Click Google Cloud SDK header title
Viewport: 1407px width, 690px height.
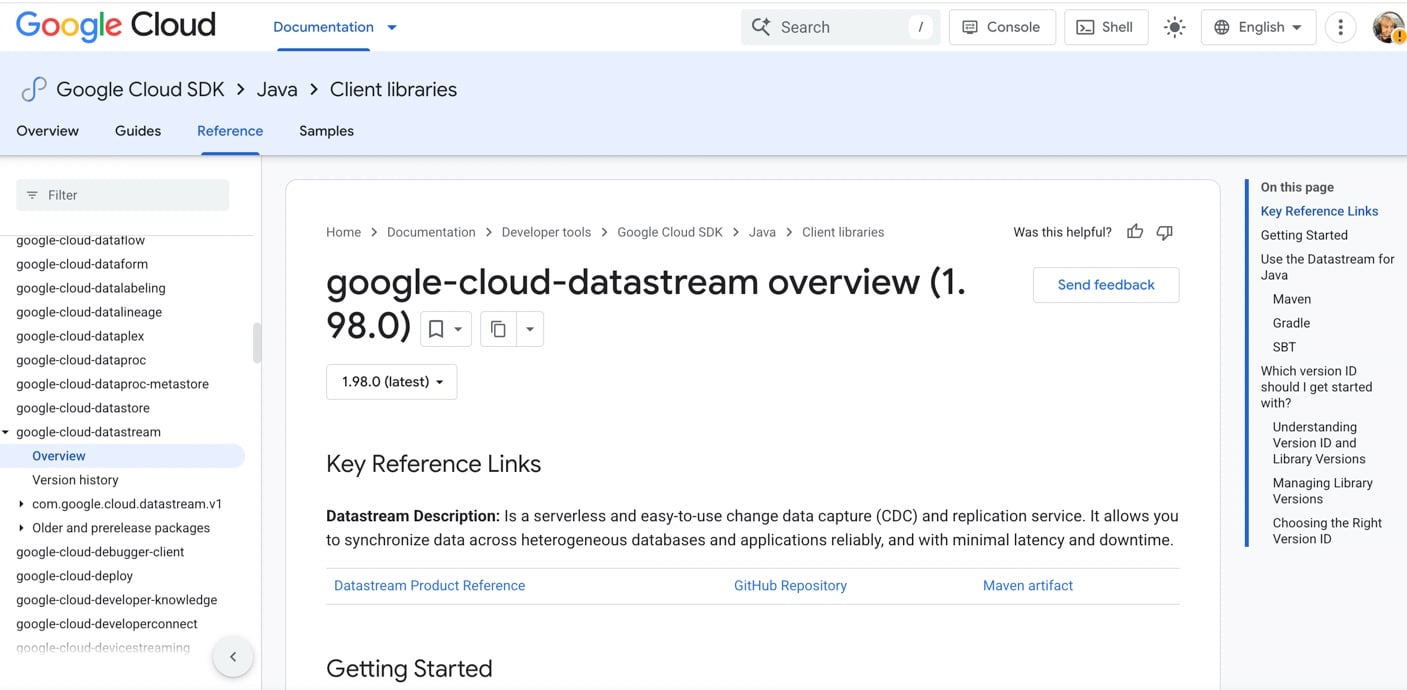pos(140,89)
